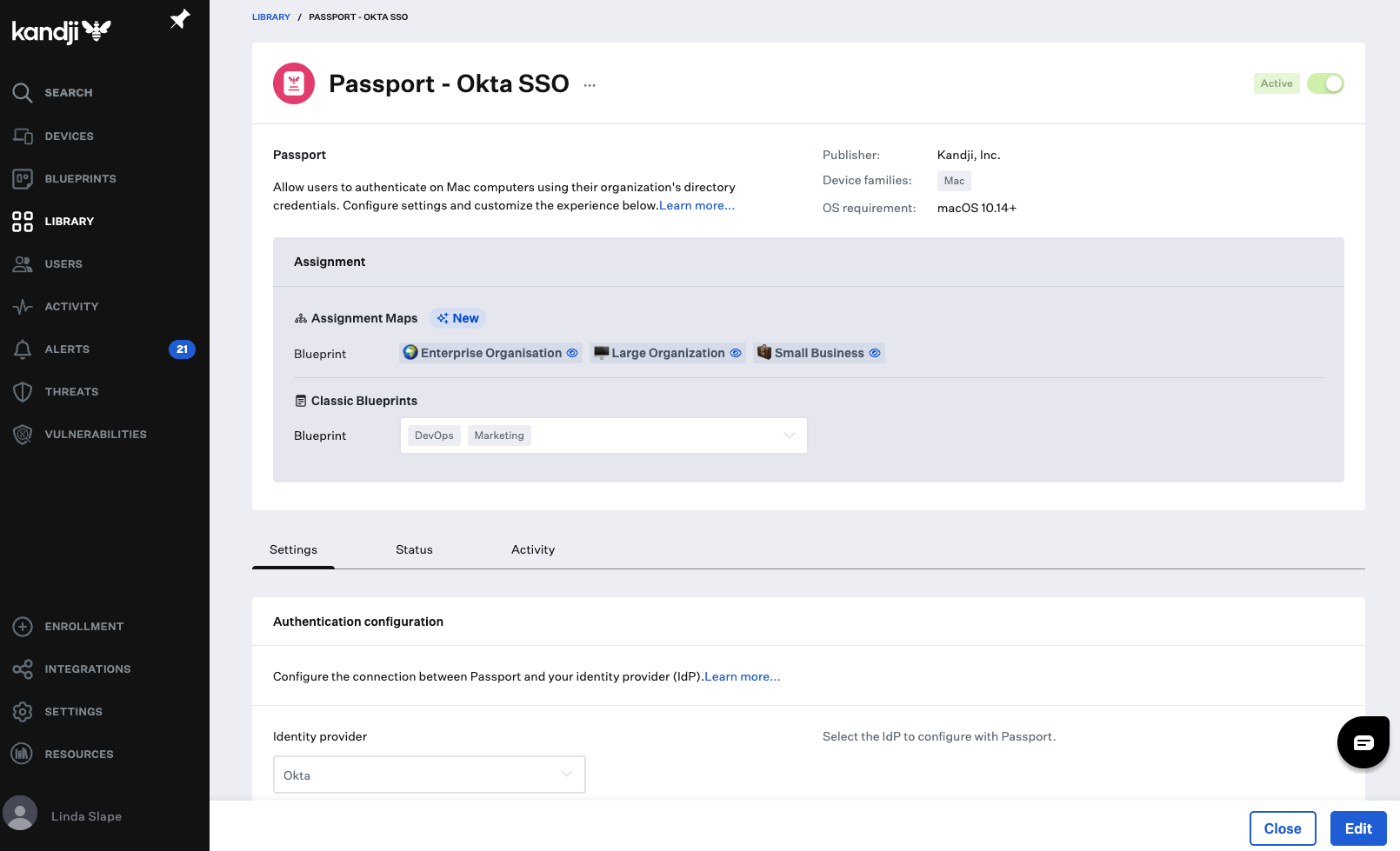Preview the Enterprise Organisation blueprint via eye icon

tap(572, 353)
